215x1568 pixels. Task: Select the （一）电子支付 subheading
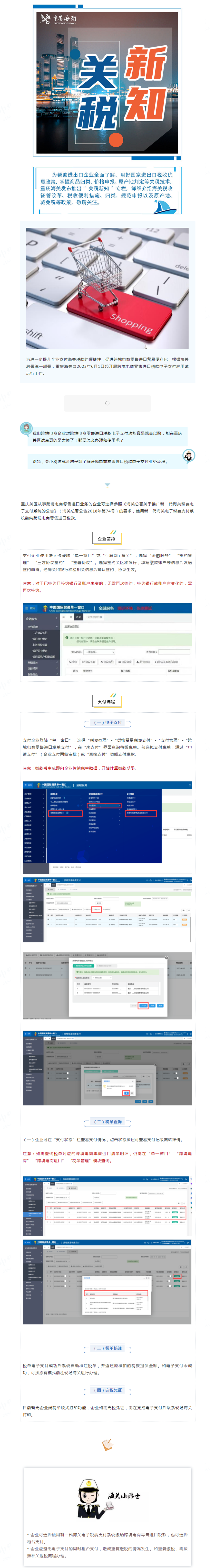click(x=107, y=723)
